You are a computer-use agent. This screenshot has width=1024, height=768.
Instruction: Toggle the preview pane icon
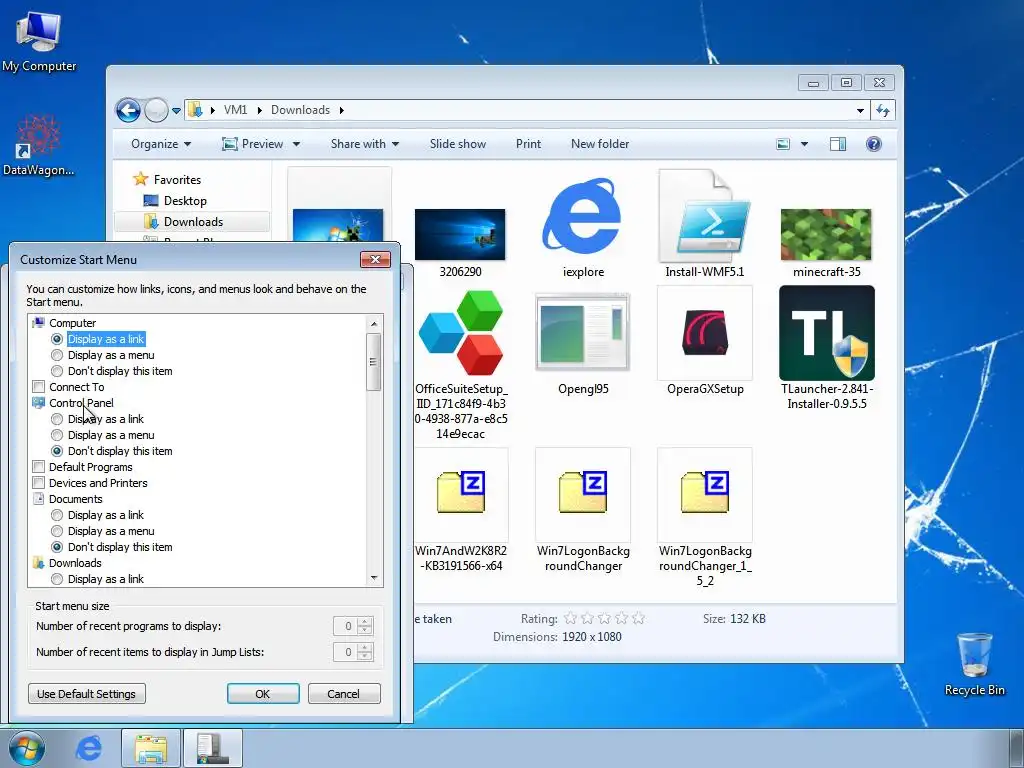click(x=838, y=144)
